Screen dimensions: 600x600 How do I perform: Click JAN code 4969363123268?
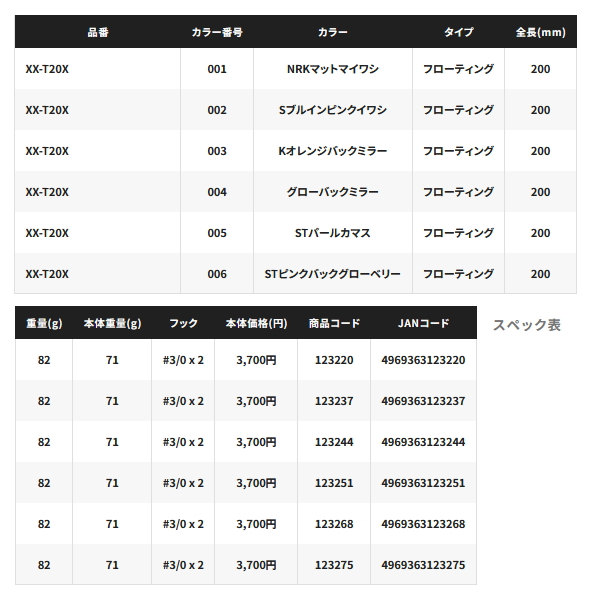pyautogui.click(x=423, y=523)
